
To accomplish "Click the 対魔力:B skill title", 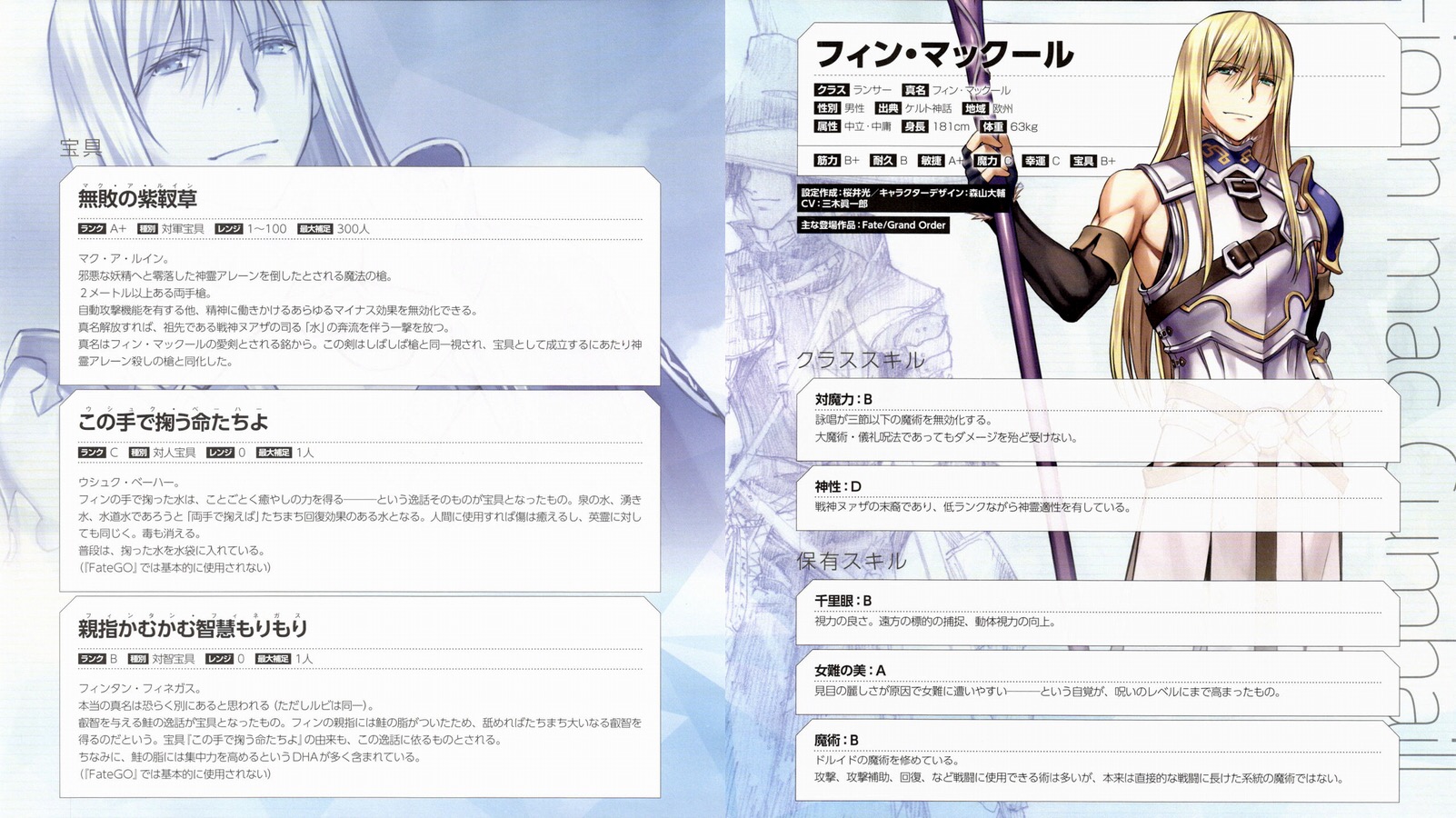I will [843, 399].
